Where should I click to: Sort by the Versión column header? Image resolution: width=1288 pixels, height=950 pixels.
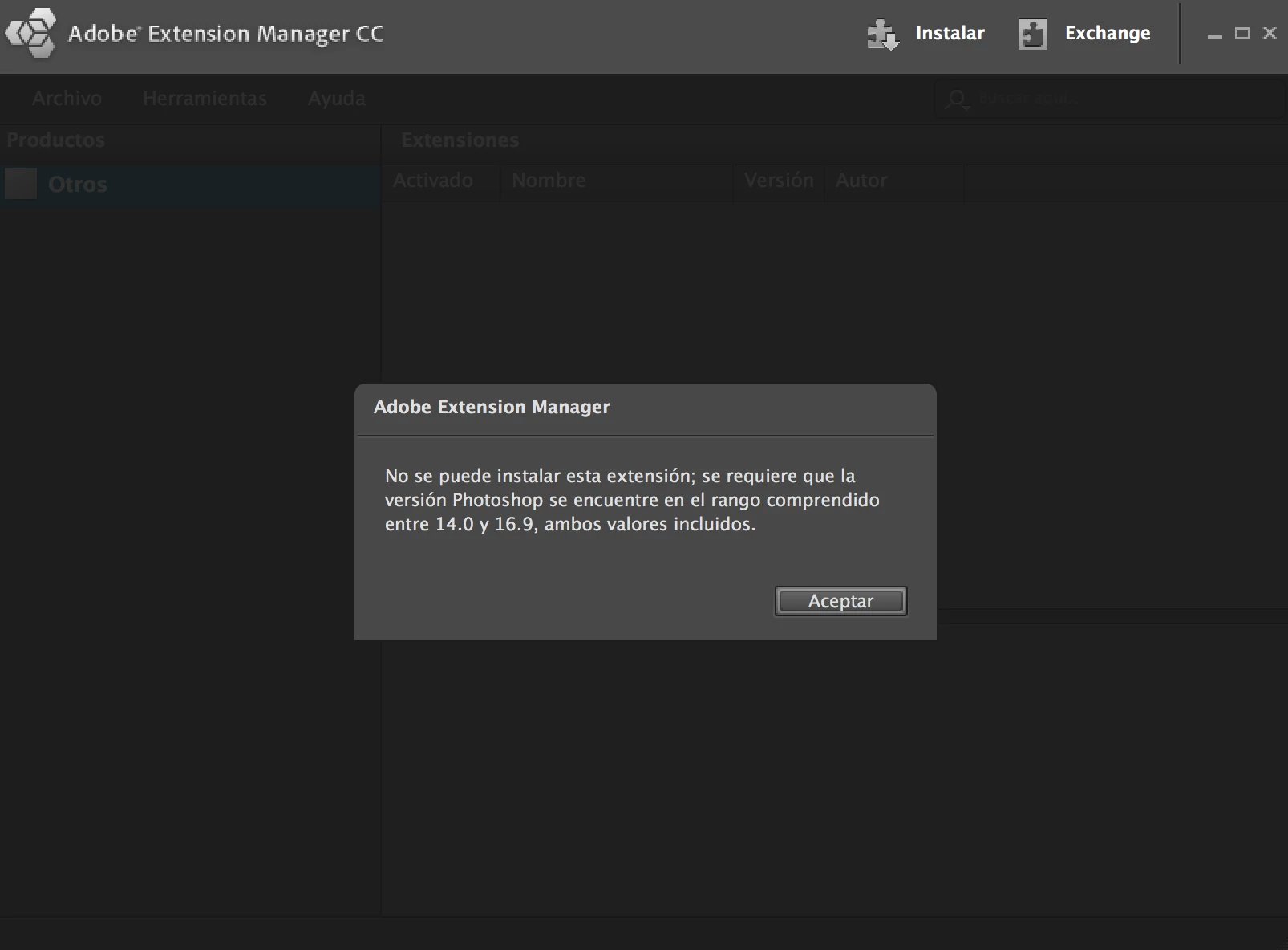(x=778, y=181)
